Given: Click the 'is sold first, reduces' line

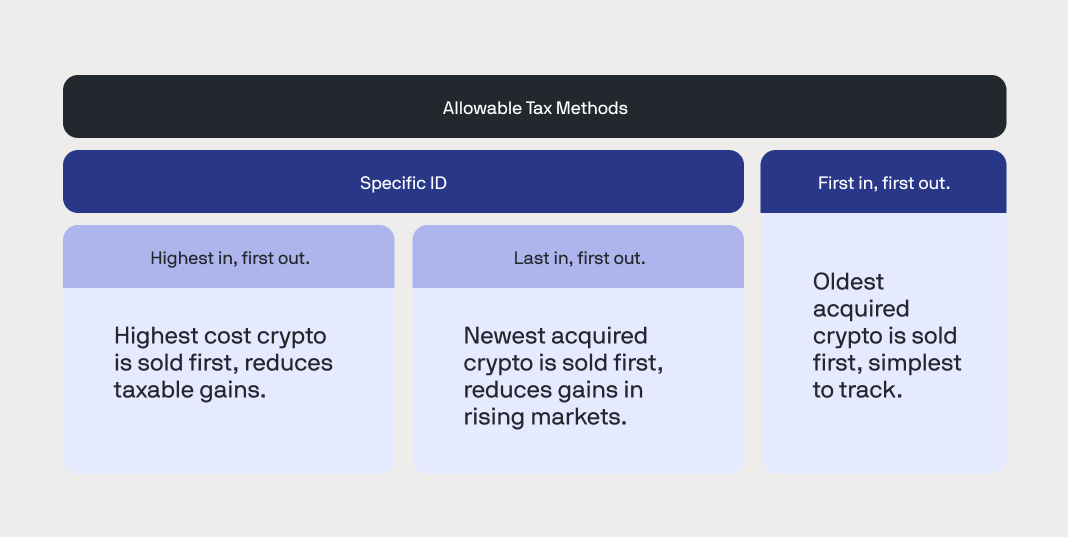Looking at the screenshot, I should pos(223,363).
